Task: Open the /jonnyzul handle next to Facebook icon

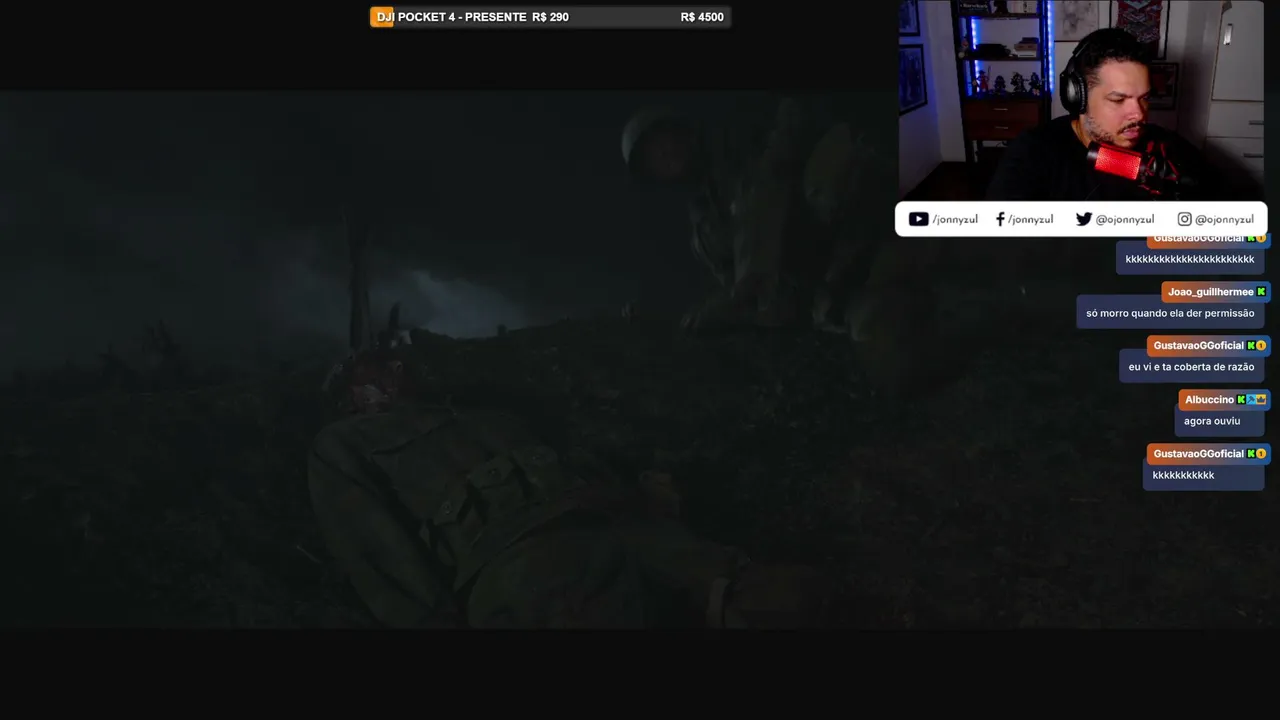Action: pos(1030,220)
